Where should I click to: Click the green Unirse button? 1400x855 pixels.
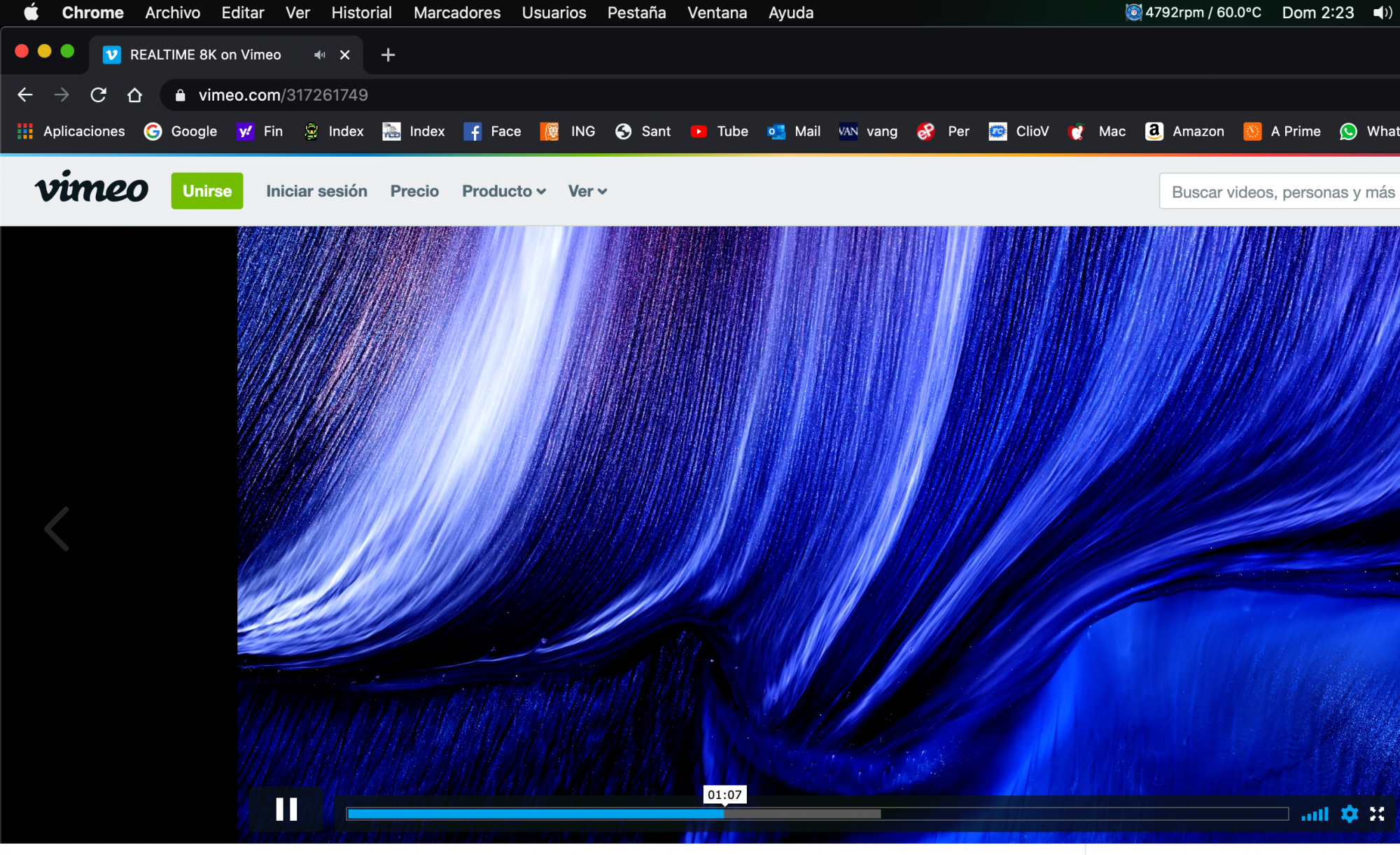click(x=207, y=190)
